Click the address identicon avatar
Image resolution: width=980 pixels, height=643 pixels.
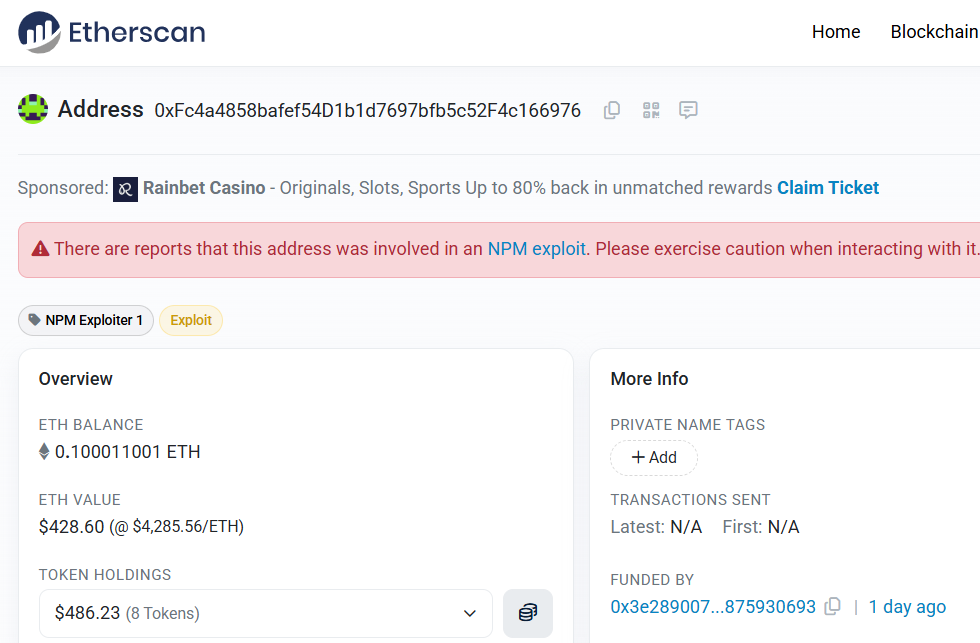click(x=33, y=109)
